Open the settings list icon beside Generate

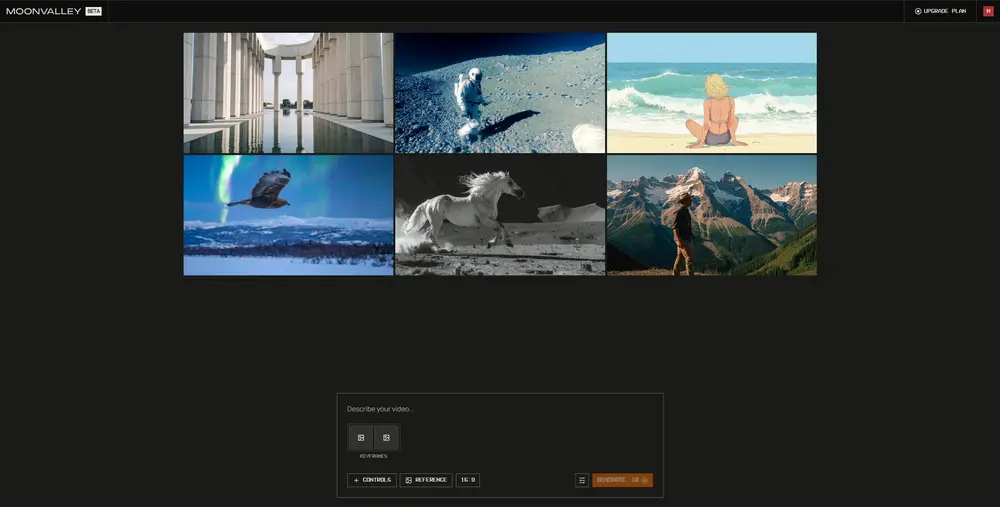582,480
